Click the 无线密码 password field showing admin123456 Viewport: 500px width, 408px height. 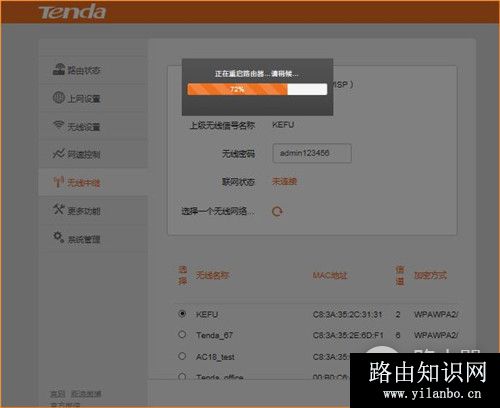coord(312,153)
